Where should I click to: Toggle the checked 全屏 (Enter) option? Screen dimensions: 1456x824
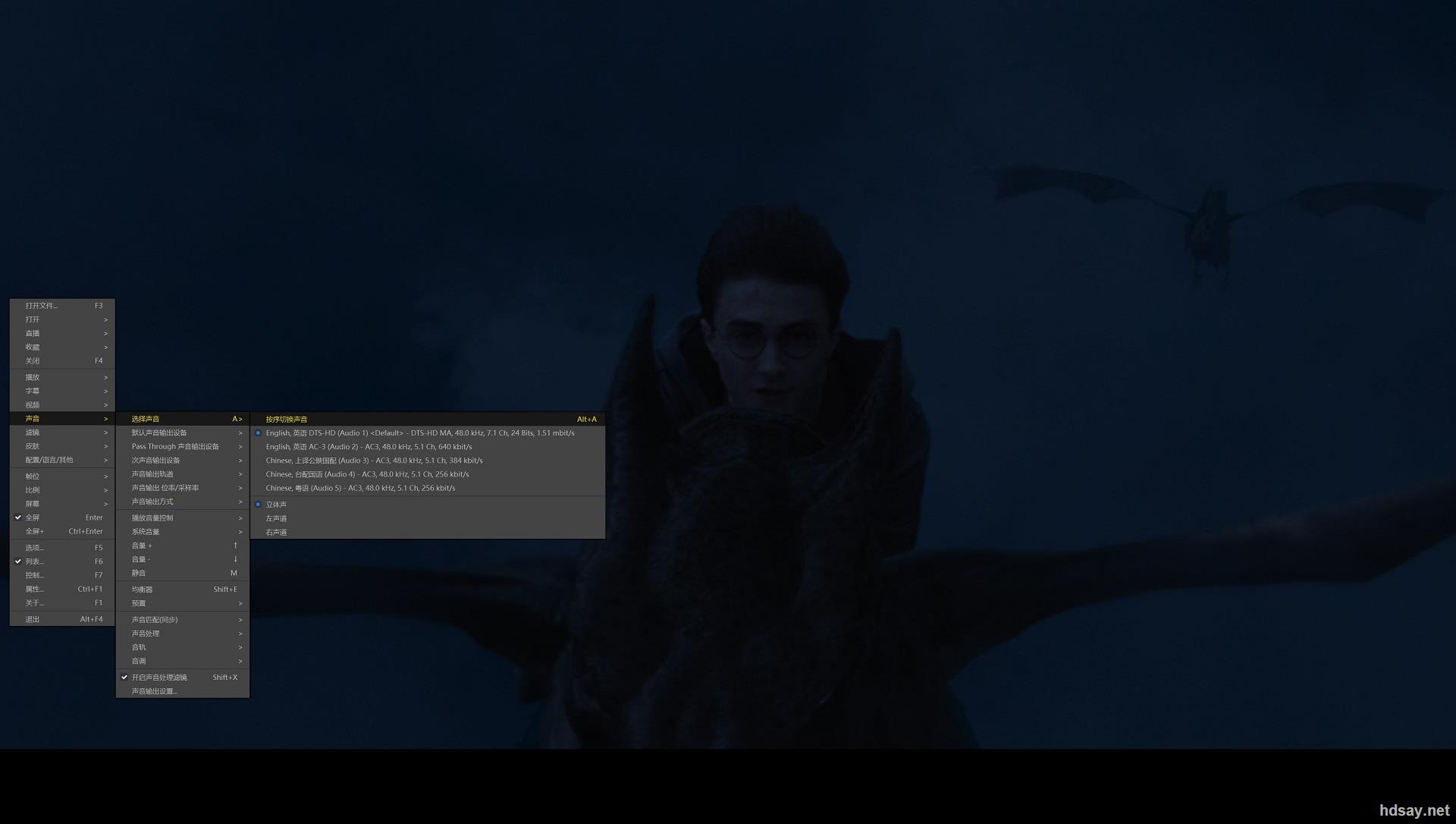pos(62,517)
